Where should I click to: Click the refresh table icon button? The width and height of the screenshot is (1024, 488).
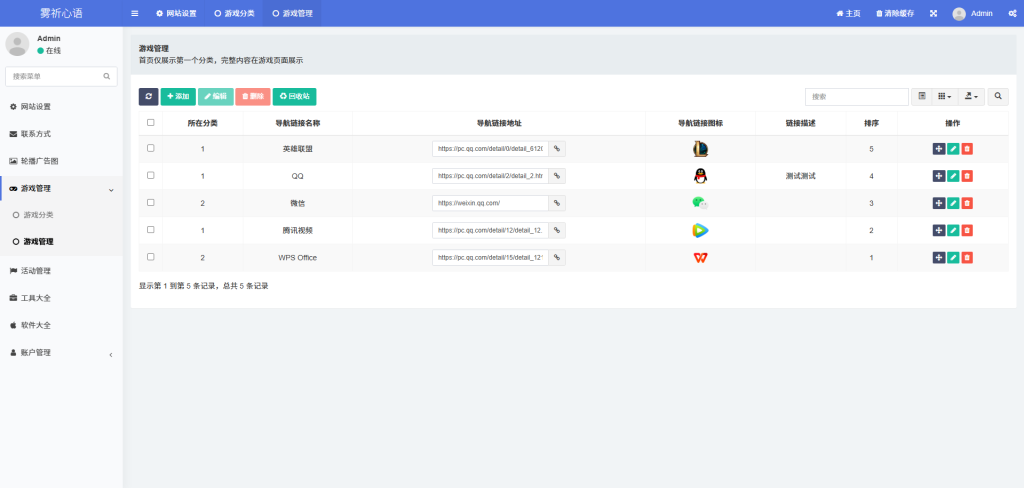click(x=148, y=97)
